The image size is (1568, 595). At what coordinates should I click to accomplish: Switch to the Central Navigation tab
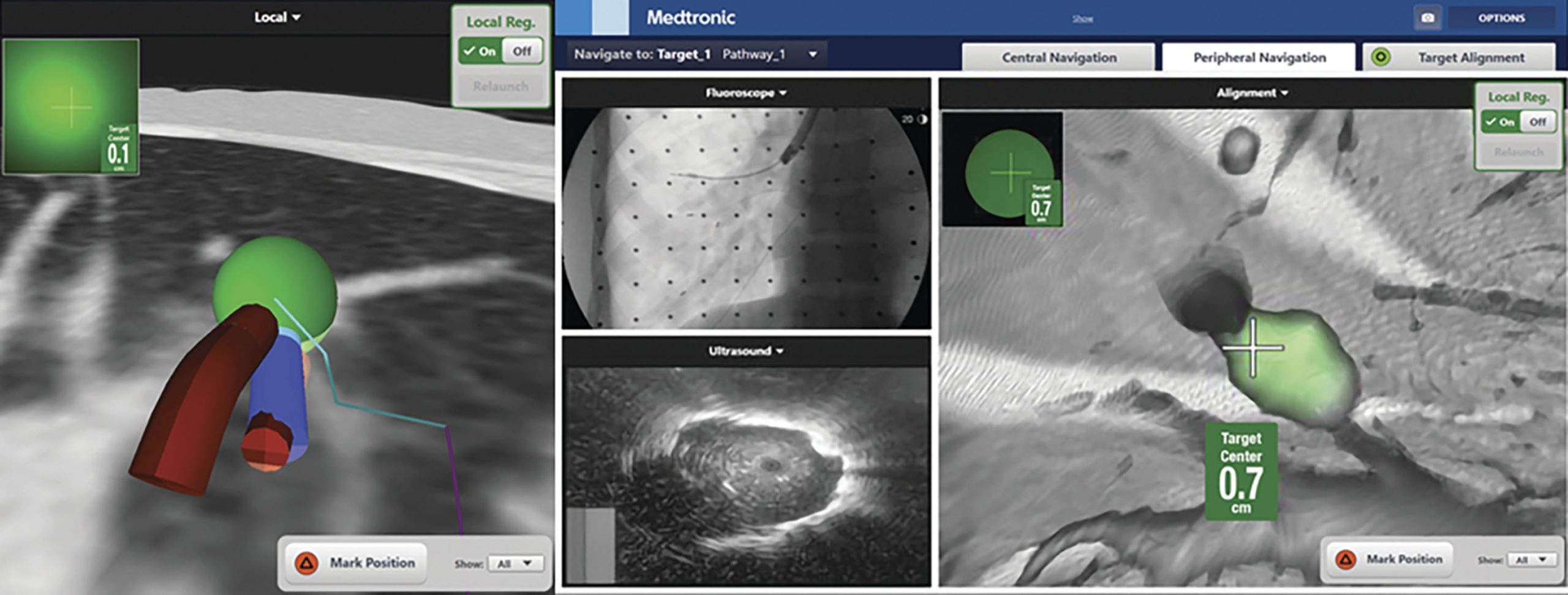(x=1058, y=58)
